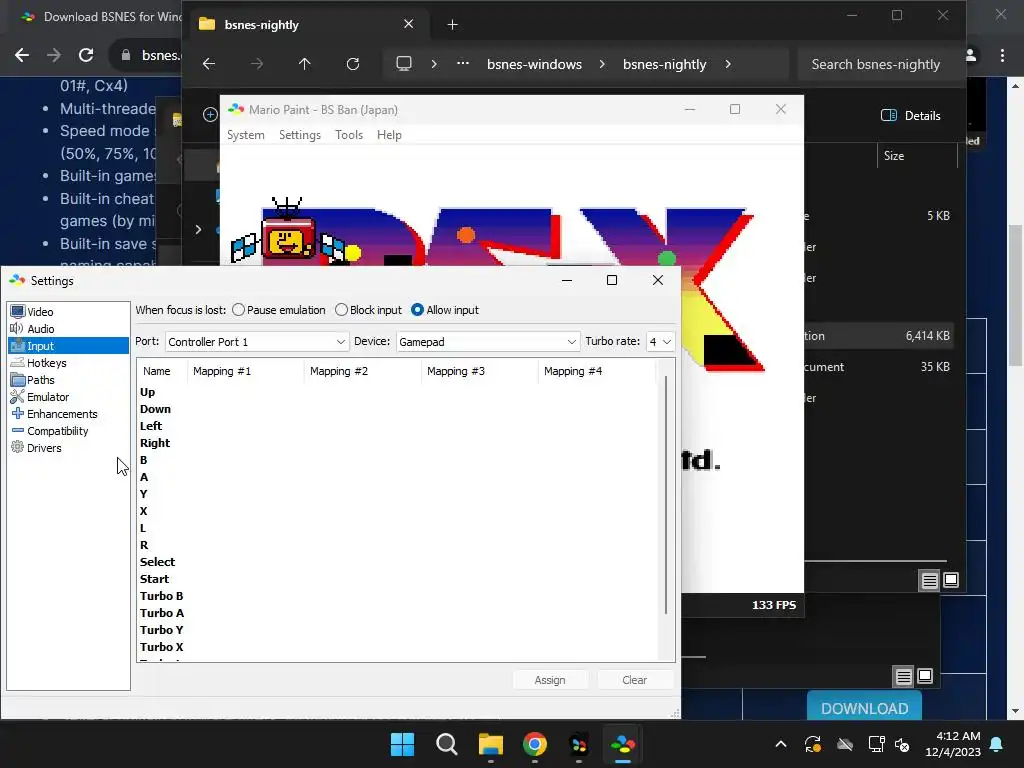
Task: Open the Help menu in bsnes
Action: tap(389, 135)
